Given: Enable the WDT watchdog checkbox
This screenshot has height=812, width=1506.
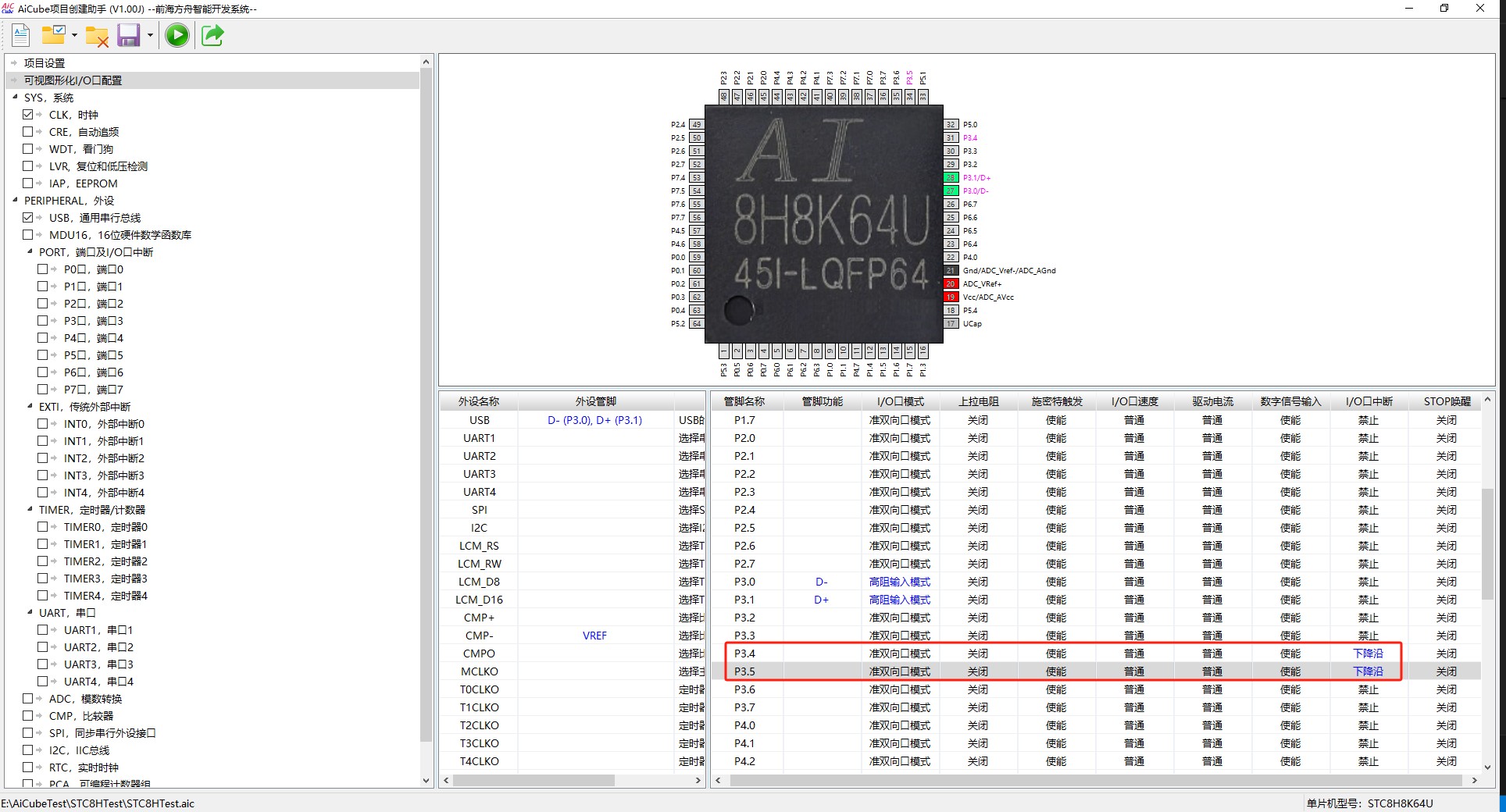Looking at the screenshot, I should coord(28,149).
